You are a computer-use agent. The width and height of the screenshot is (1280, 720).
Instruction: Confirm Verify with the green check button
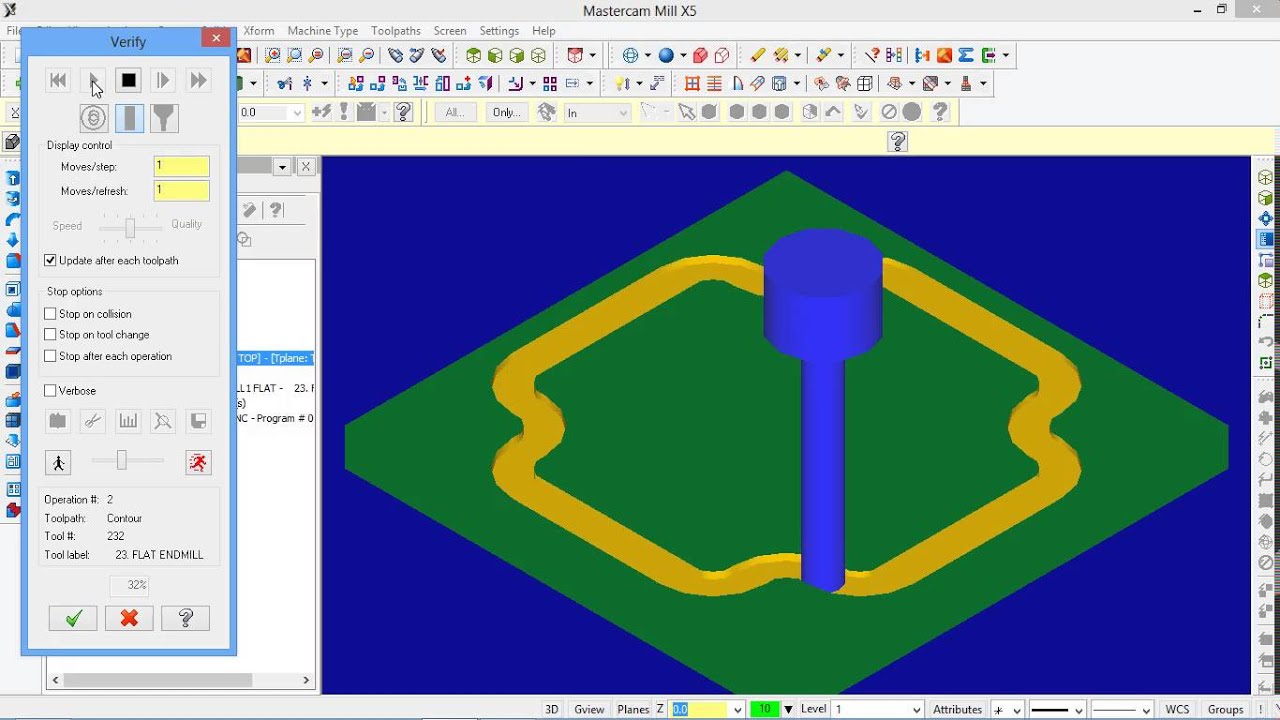coord(73,619)
